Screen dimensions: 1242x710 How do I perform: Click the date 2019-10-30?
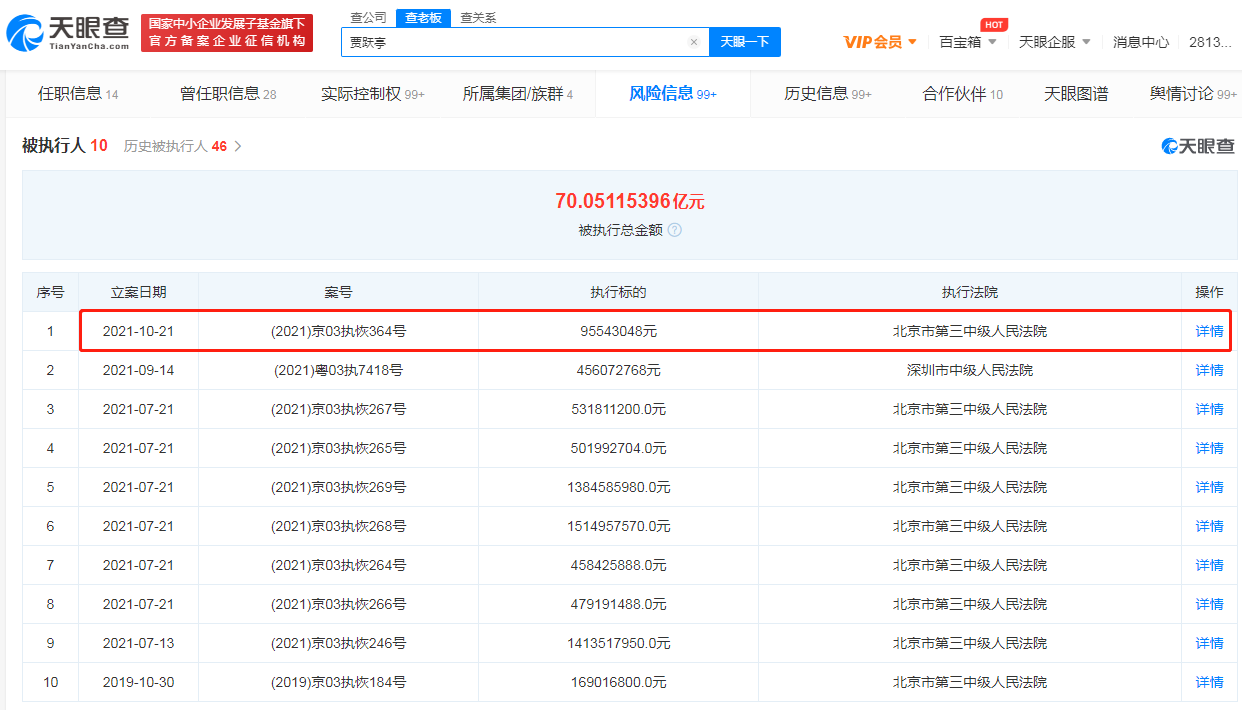(x=139, y=682)
